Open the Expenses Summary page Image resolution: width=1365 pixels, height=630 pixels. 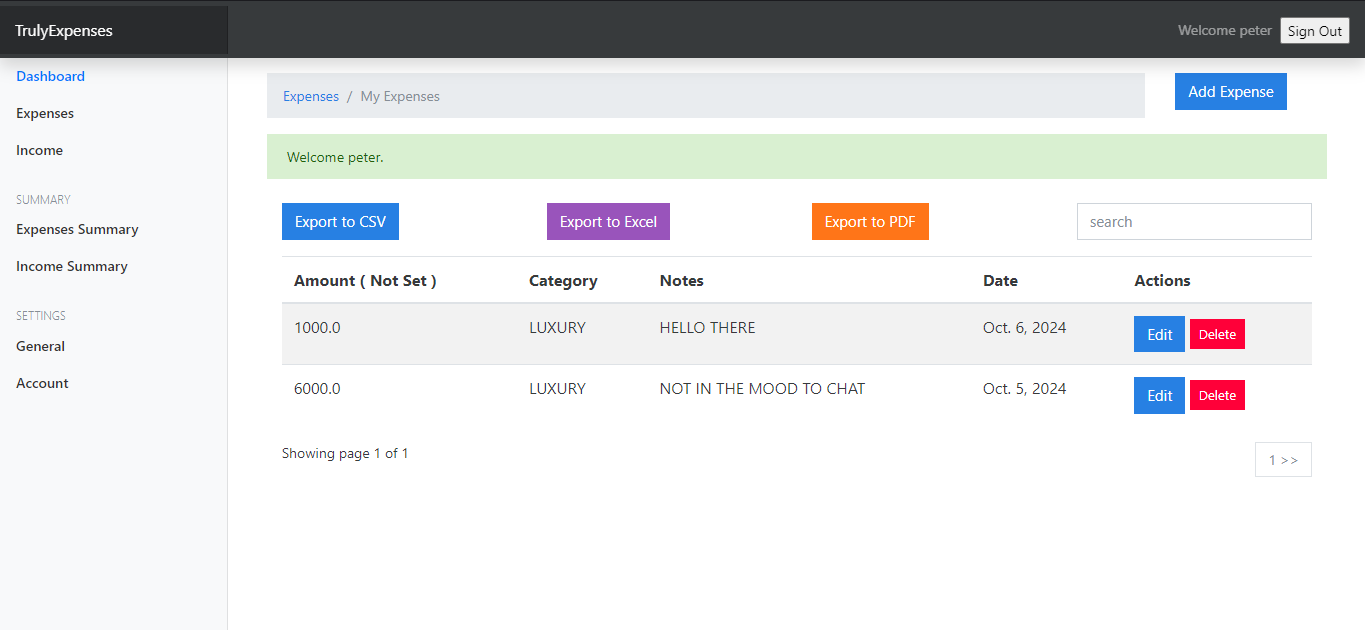coord(77,229)
